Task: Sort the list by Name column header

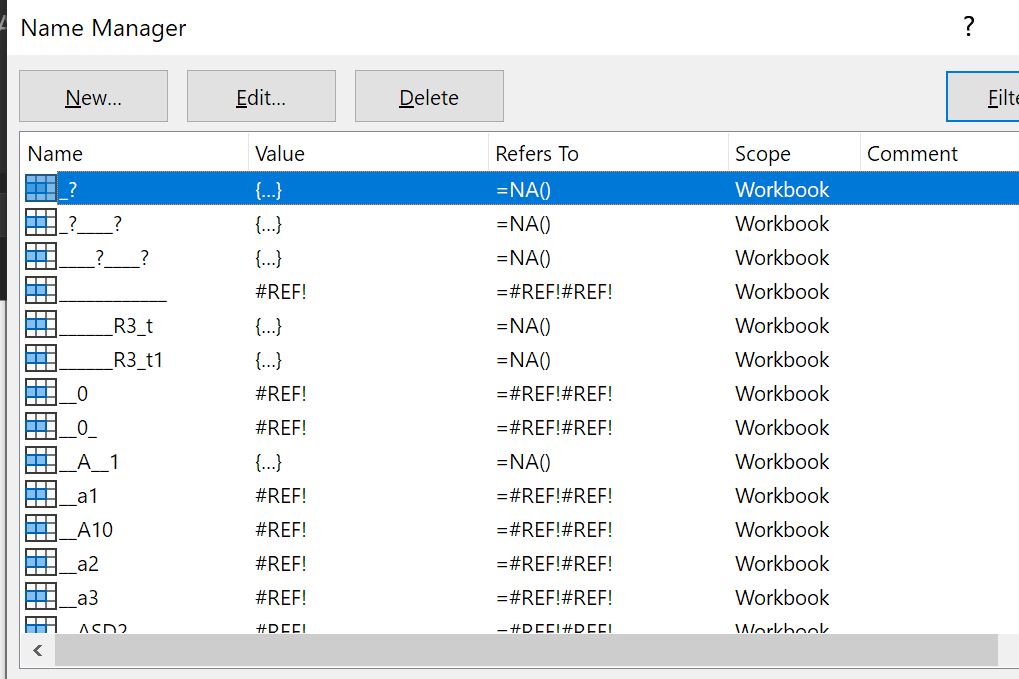Action: [x=134, y=154]
